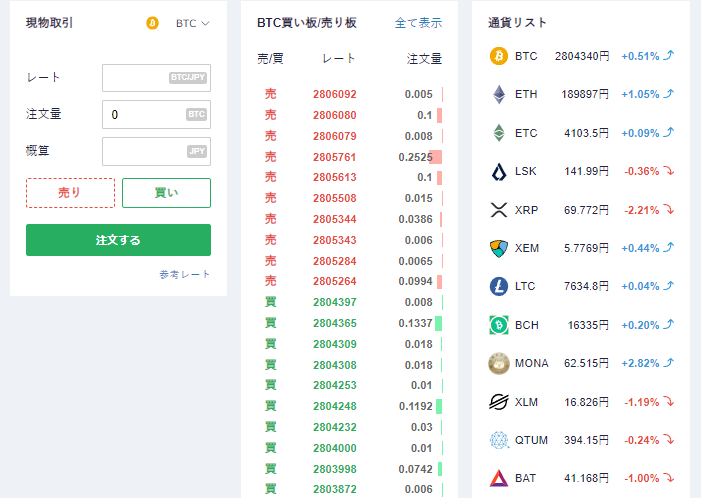Click the Bitcoin BTC coin icon in currency list

498,56
